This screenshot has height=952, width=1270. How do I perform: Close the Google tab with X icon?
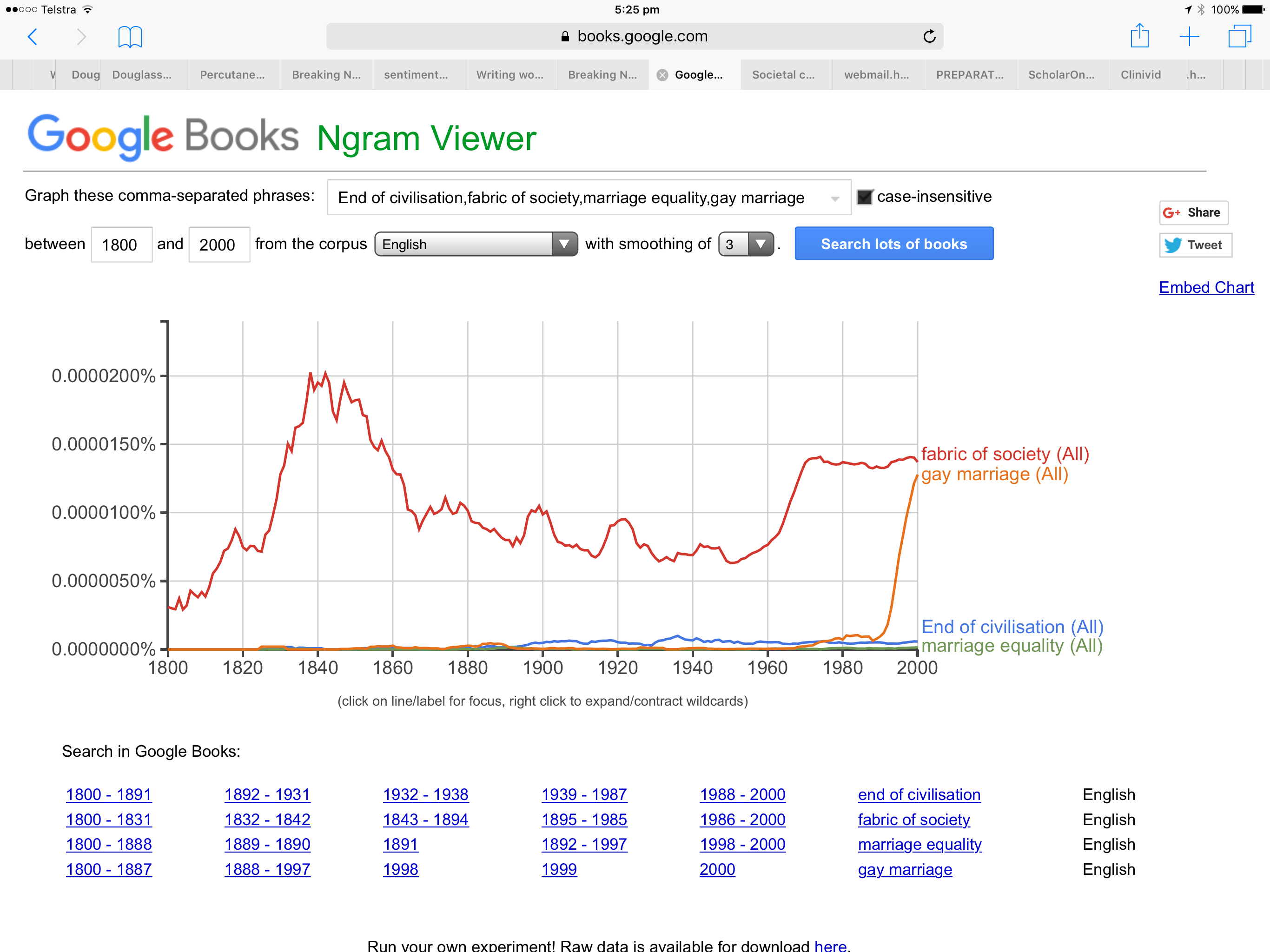click(x=662, y=75)
